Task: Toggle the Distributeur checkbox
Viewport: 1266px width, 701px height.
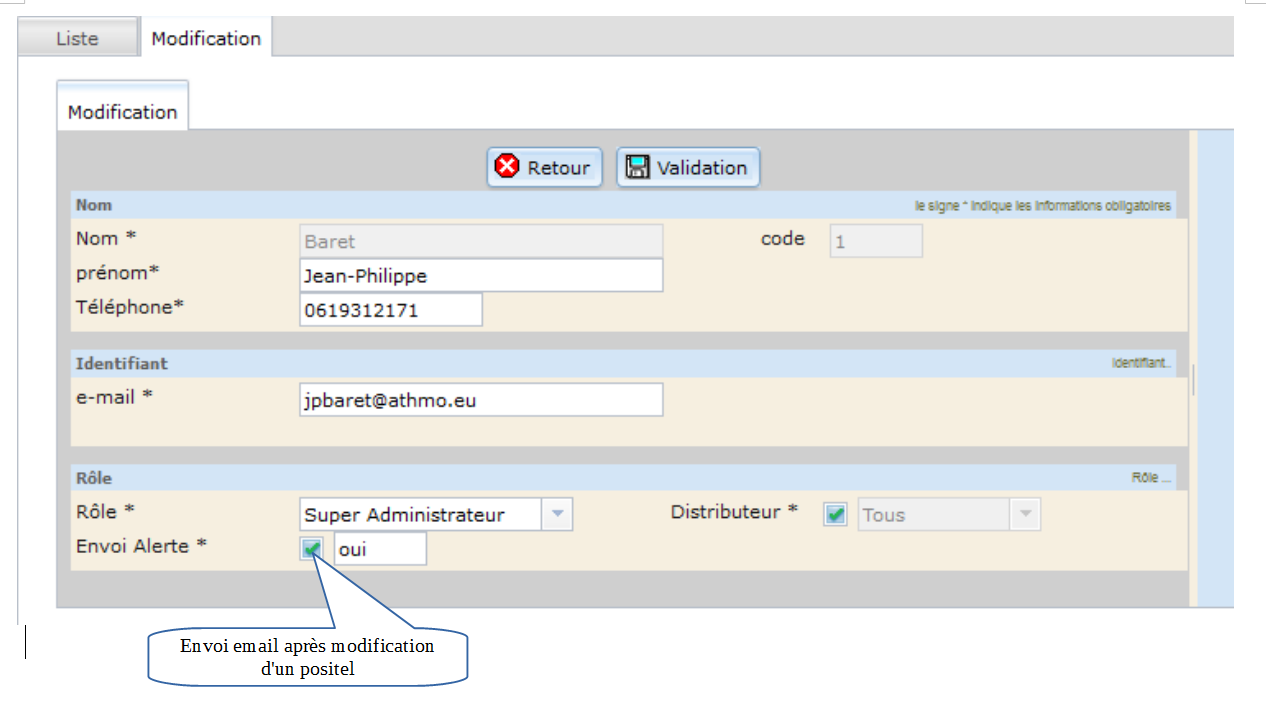Action: 835,515
